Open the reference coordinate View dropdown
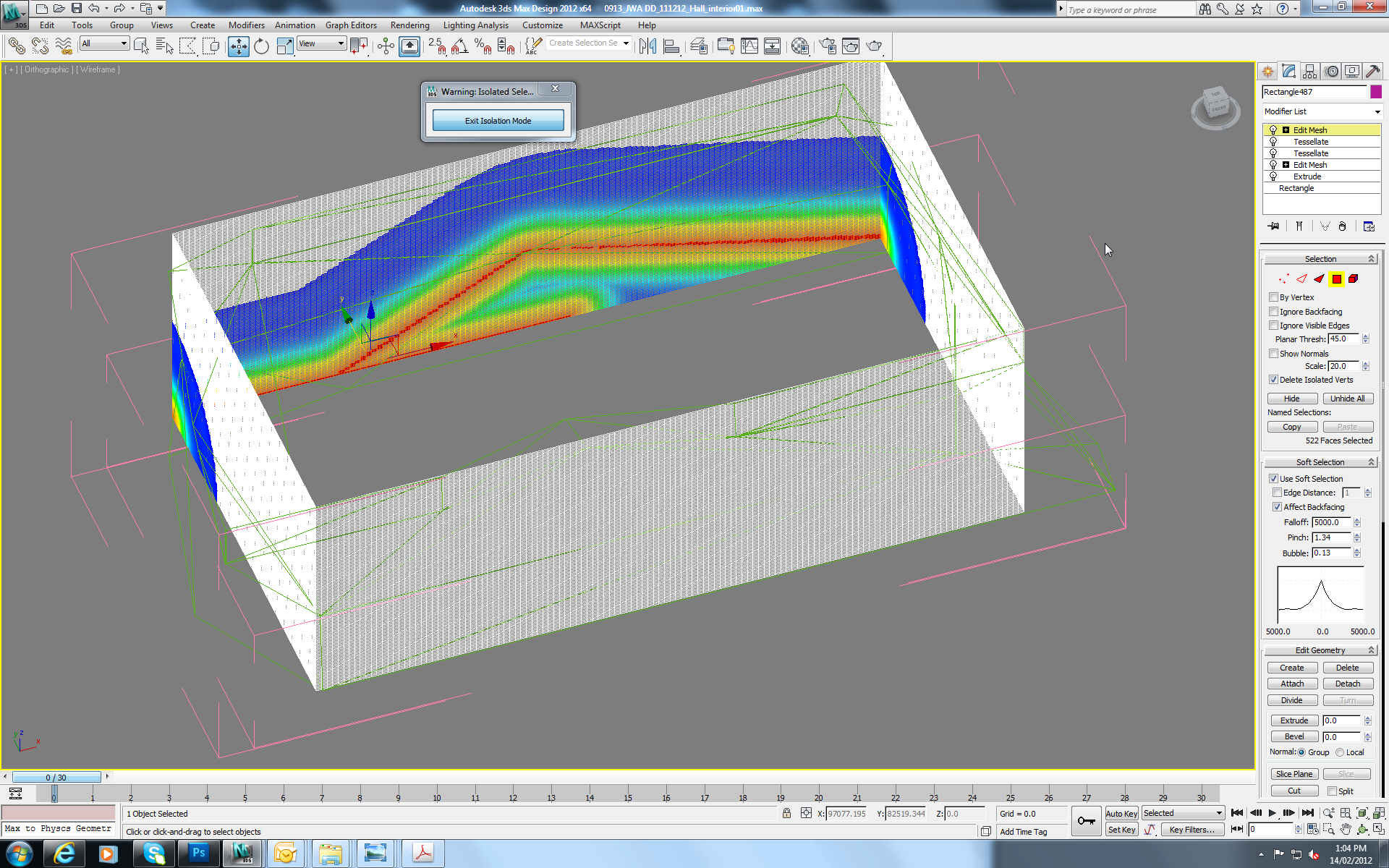Image resolution: width=1389 pixels, height=868 pixels. coord(321,43)
